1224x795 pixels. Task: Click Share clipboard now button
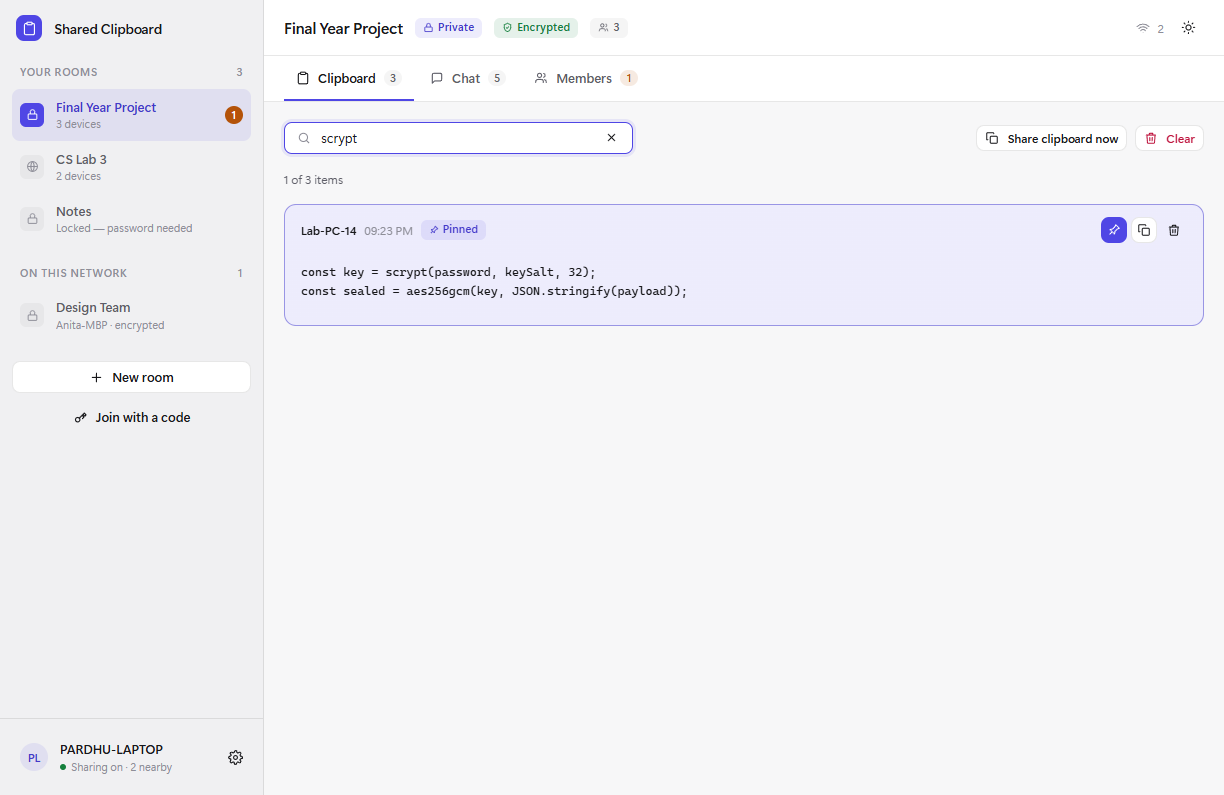[x=1051, y=138]
